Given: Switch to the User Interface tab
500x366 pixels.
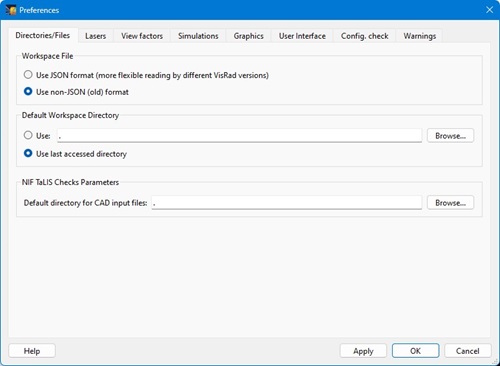Looking at the screenshot, I should click(x=302, y=36).
